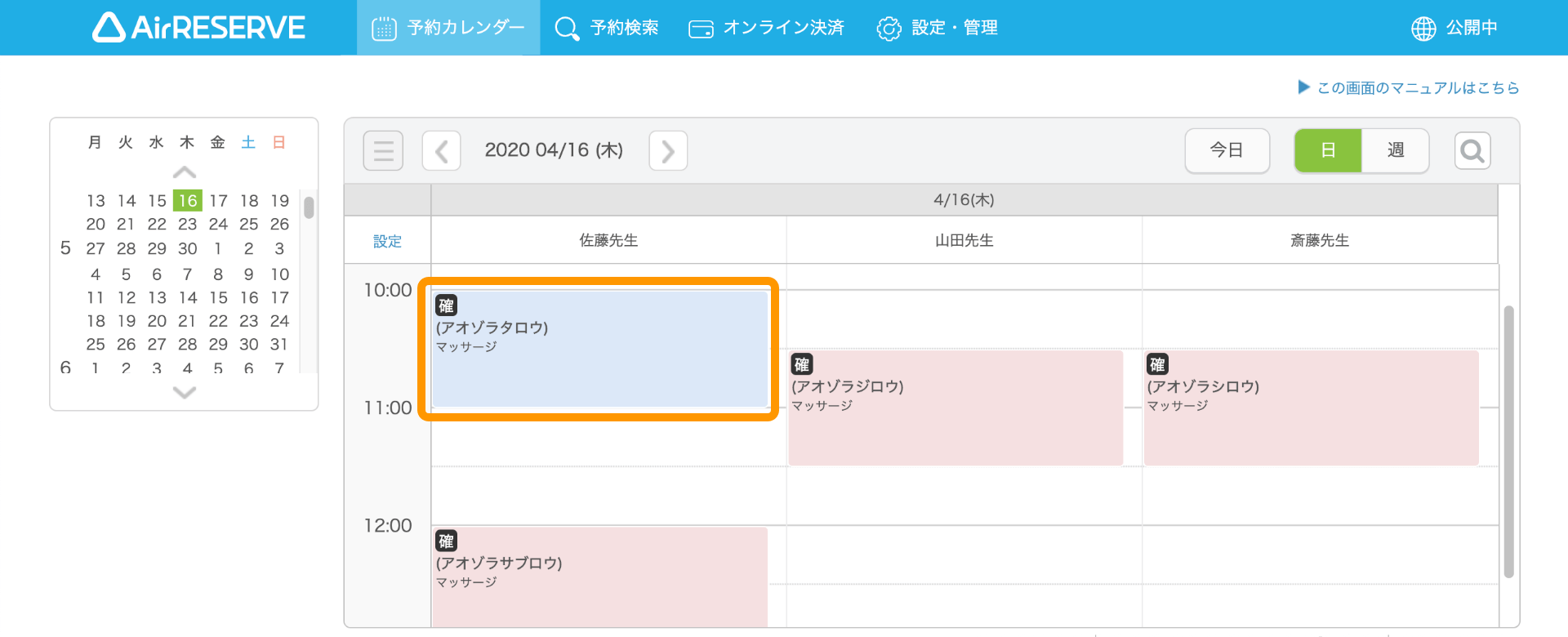The image size is (1568, 637).
Task: Open the 予約検索 menu
Action: (607, 28)
